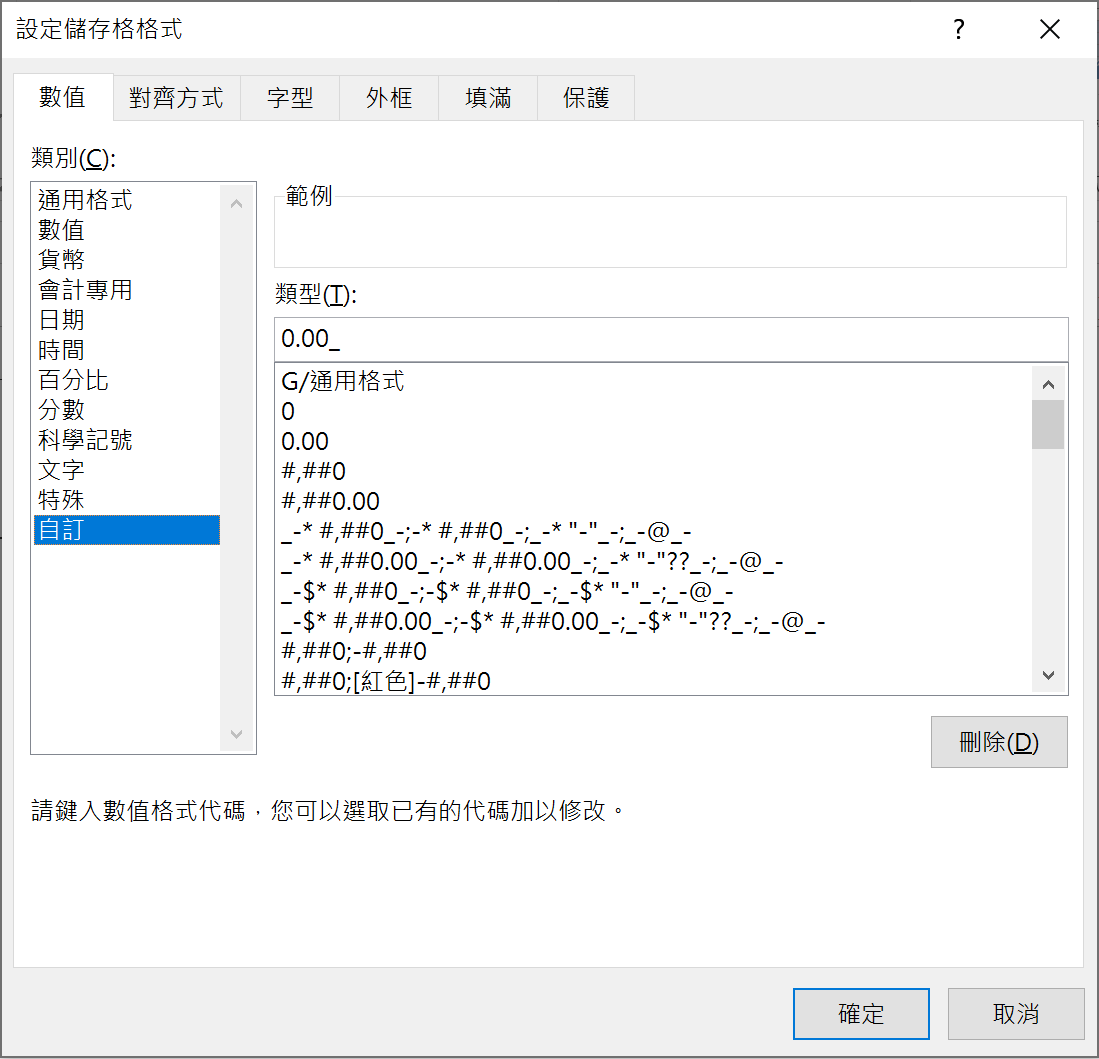Screen dimensions: 1099x1059
Task: Confirm with the 確定 button
Action: (861, 1013)
